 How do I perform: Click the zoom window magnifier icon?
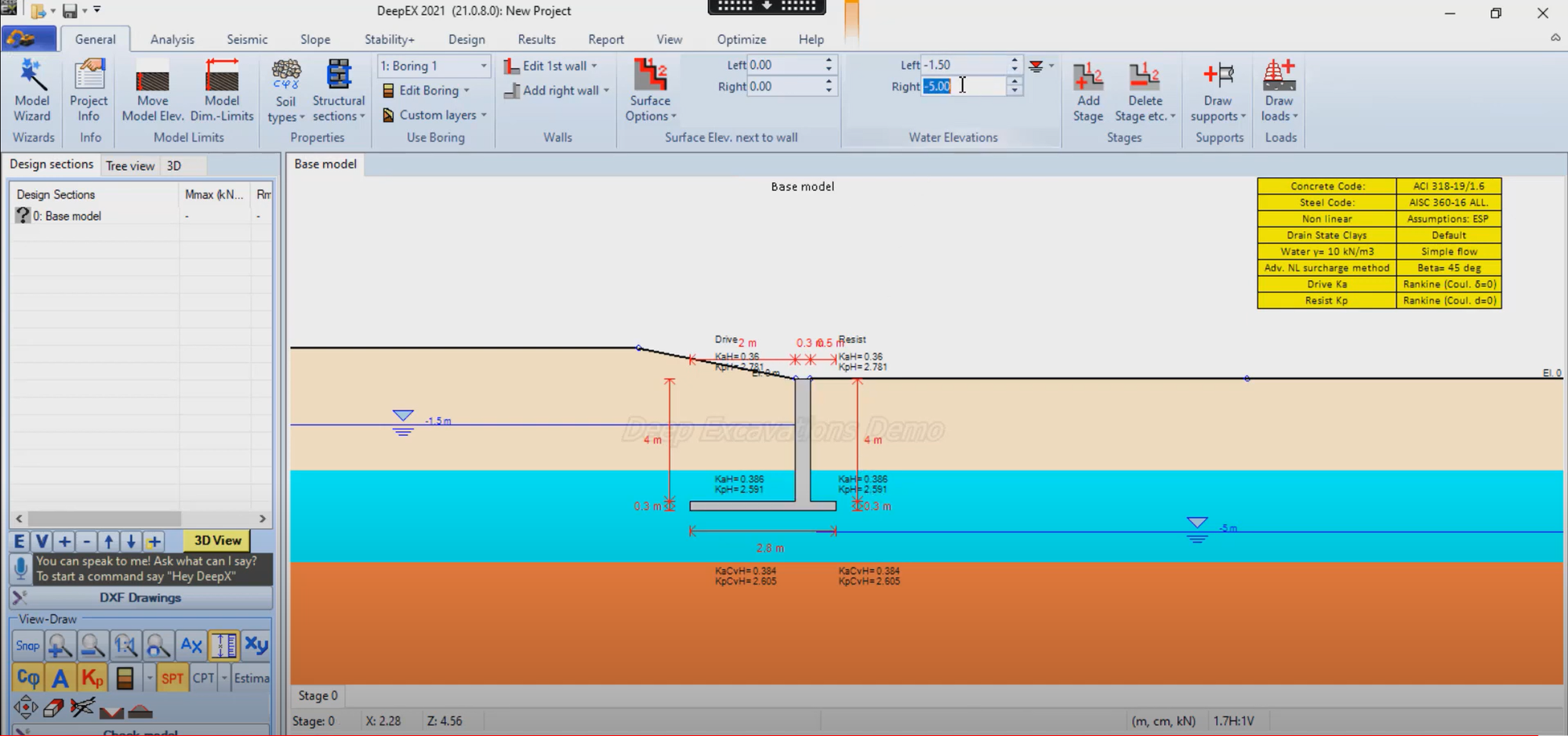tap(158, 646)
